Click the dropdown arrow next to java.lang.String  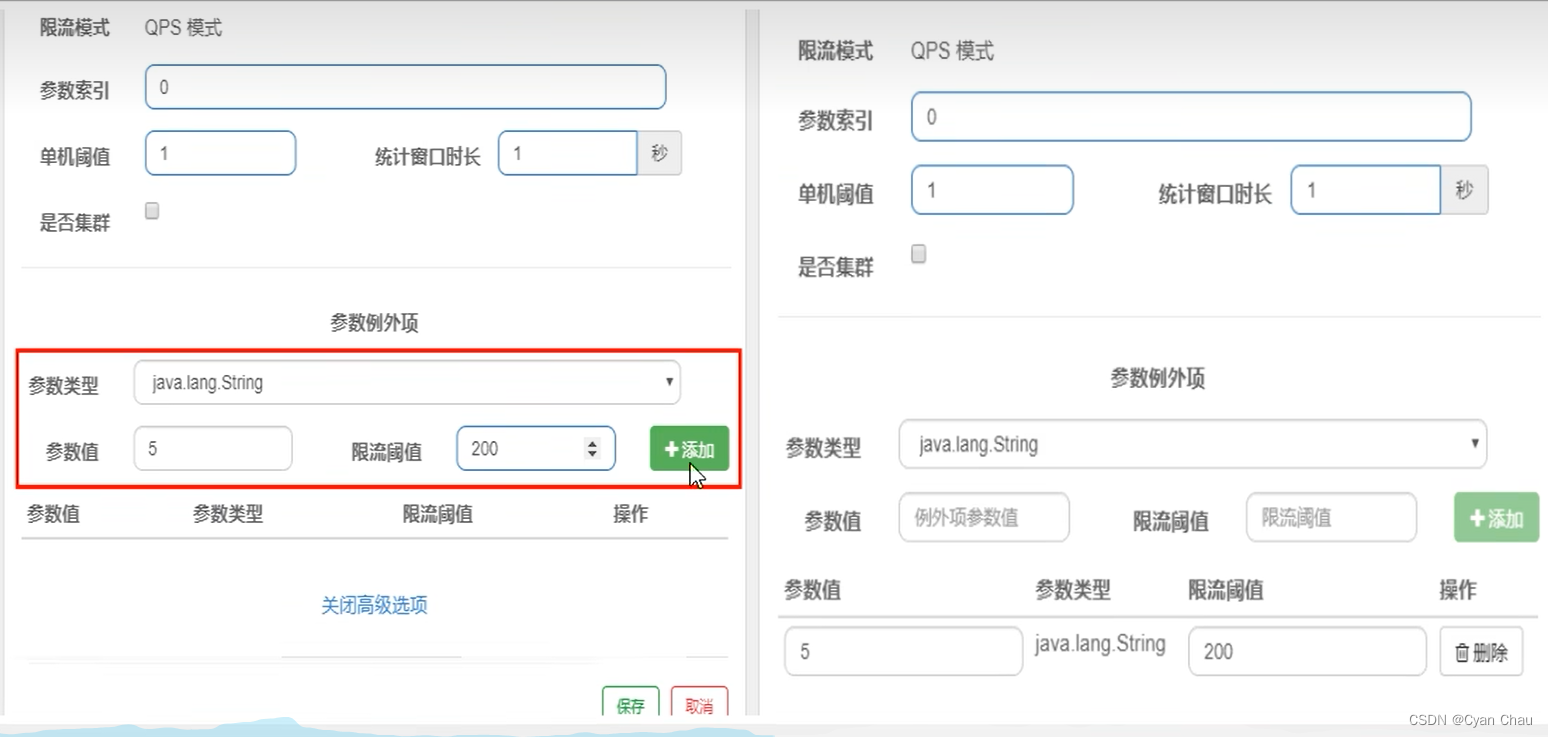668,382
